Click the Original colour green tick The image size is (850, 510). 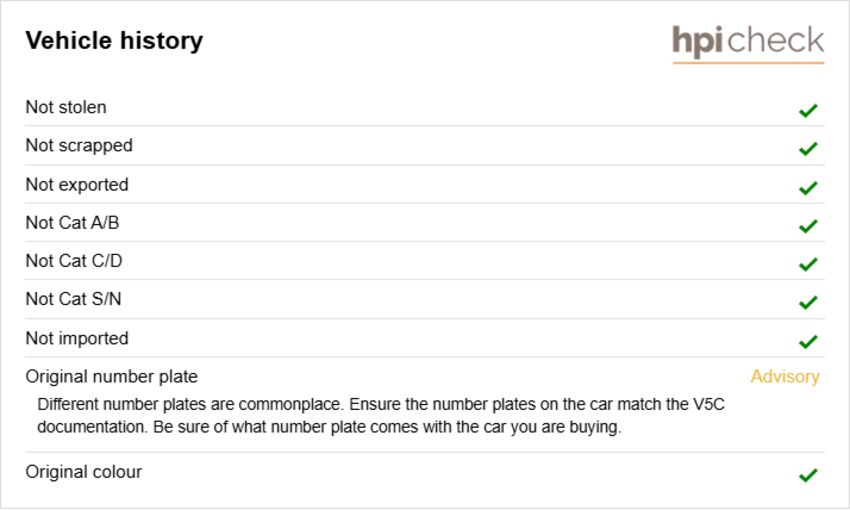point(808,475)
